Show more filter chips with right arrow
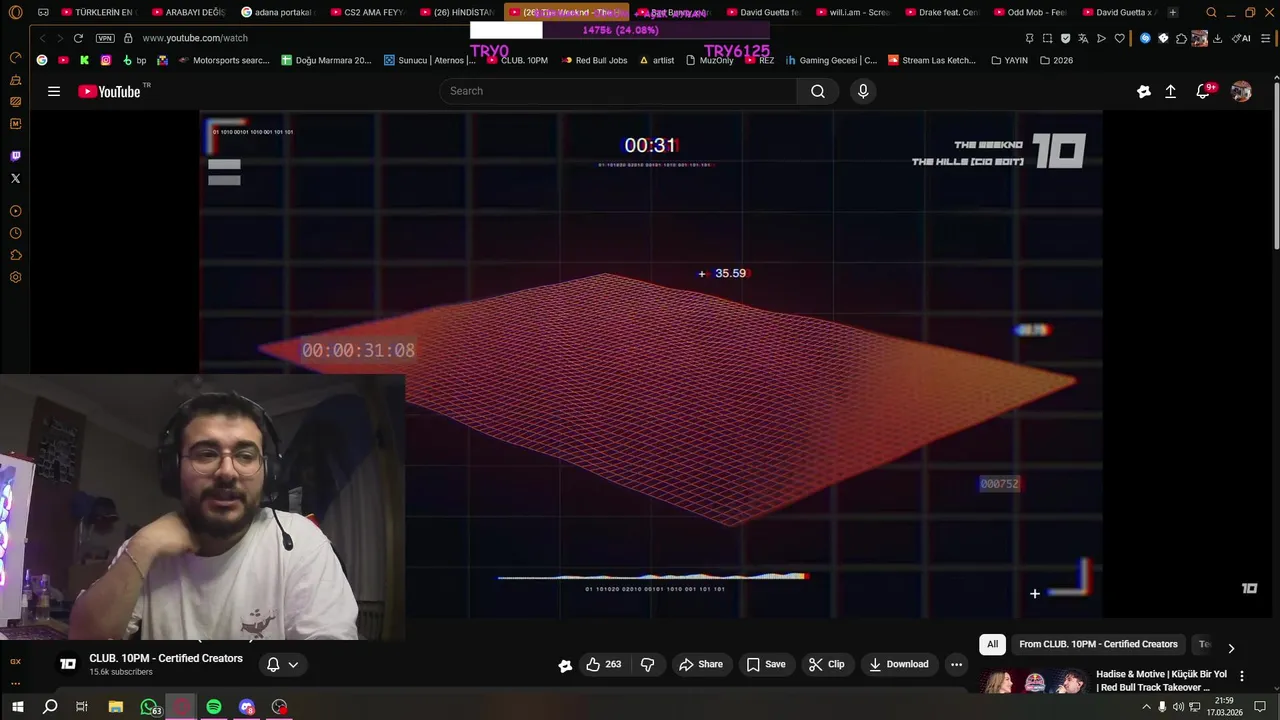The height and width of the screenshot is (720, 1280). (x=1231, y=648)
